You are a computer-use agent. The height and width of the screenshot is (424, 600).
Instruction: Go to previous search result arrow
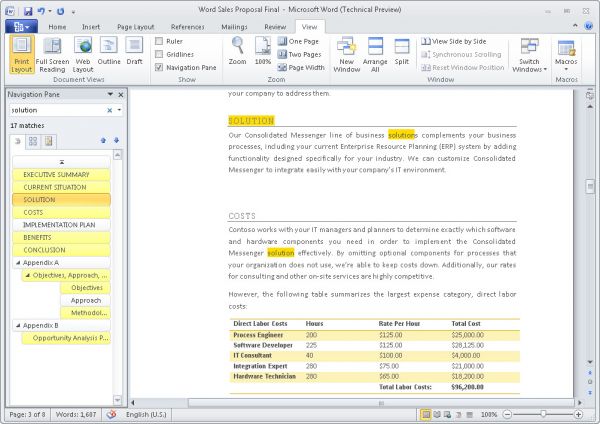tap(103, 140)
